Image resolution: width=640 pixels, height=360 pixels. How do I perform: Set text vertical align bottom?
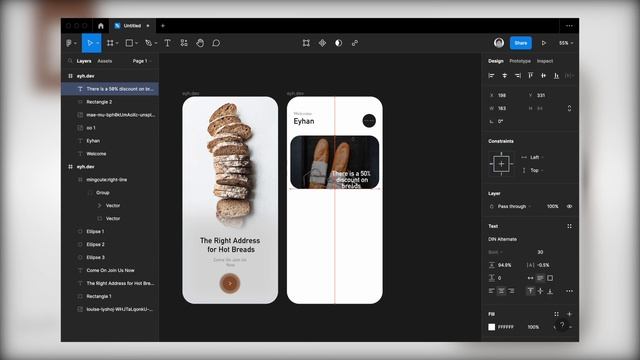(550, 291)
